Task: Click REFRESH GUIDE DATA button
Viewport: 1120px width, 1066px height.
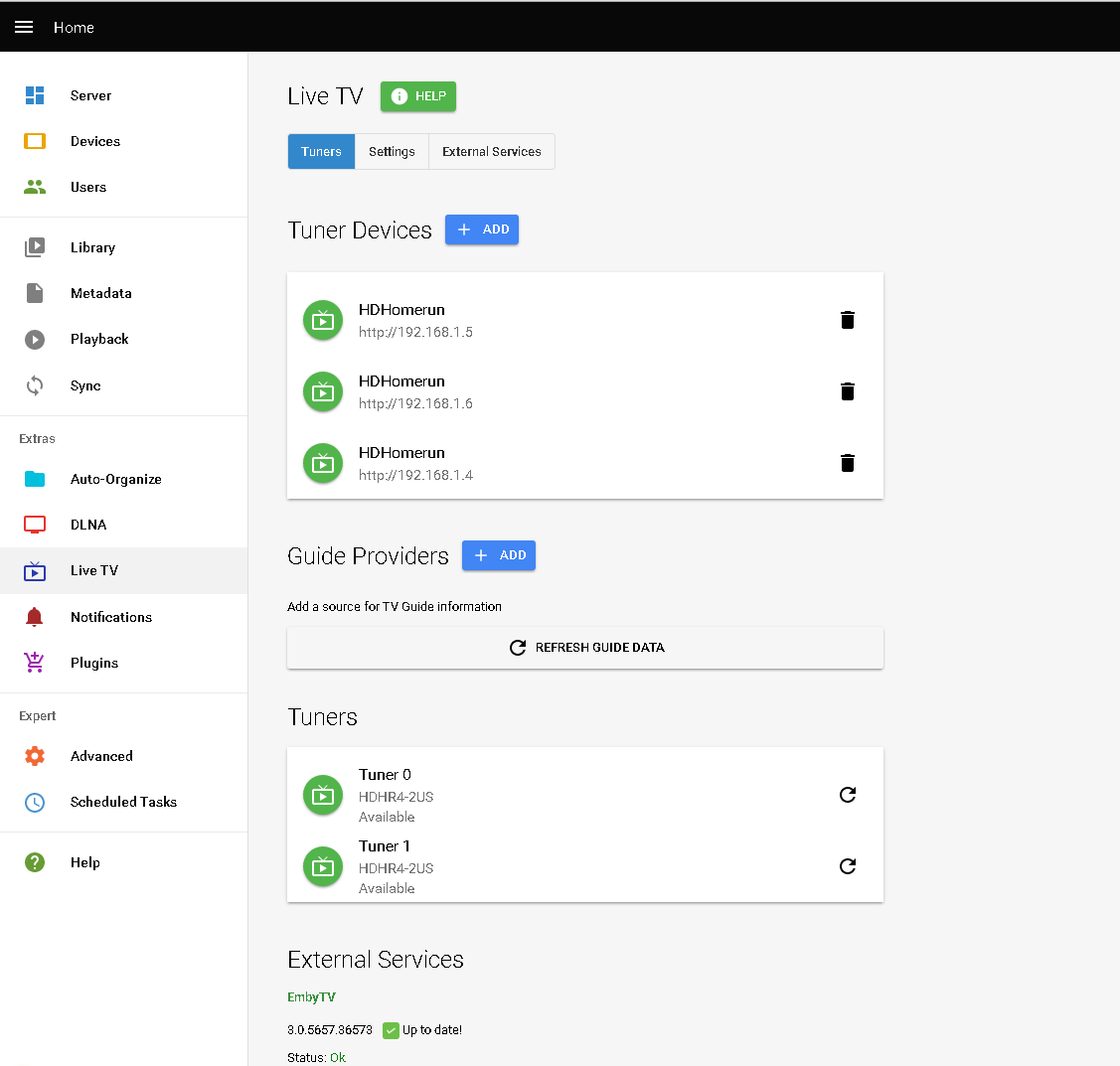Action: pyautogui.click(x=585, y=648)
